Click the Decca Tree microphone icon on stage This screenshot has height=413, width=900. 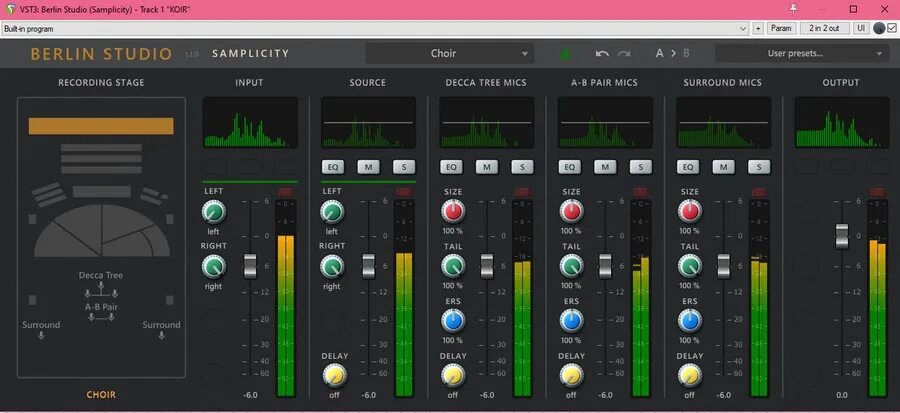pyautogui.click(x=101, y=290)
